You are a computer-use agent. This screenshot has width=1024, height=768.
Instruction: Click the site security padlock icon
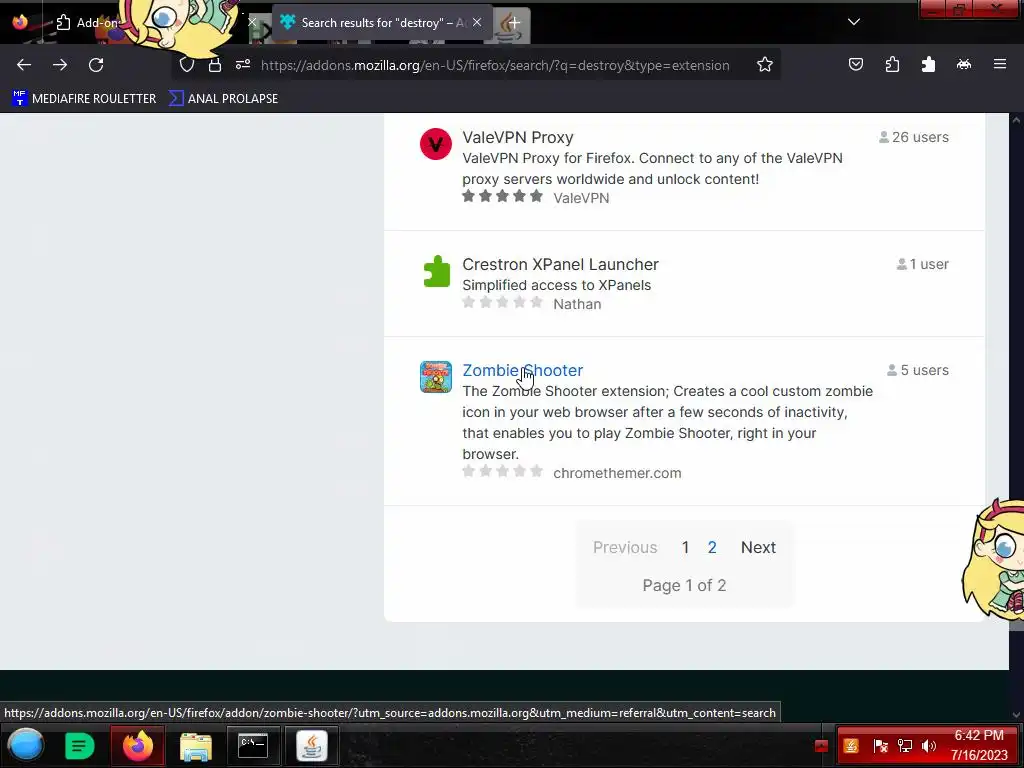pyautogui.click(x=215, y=65)
